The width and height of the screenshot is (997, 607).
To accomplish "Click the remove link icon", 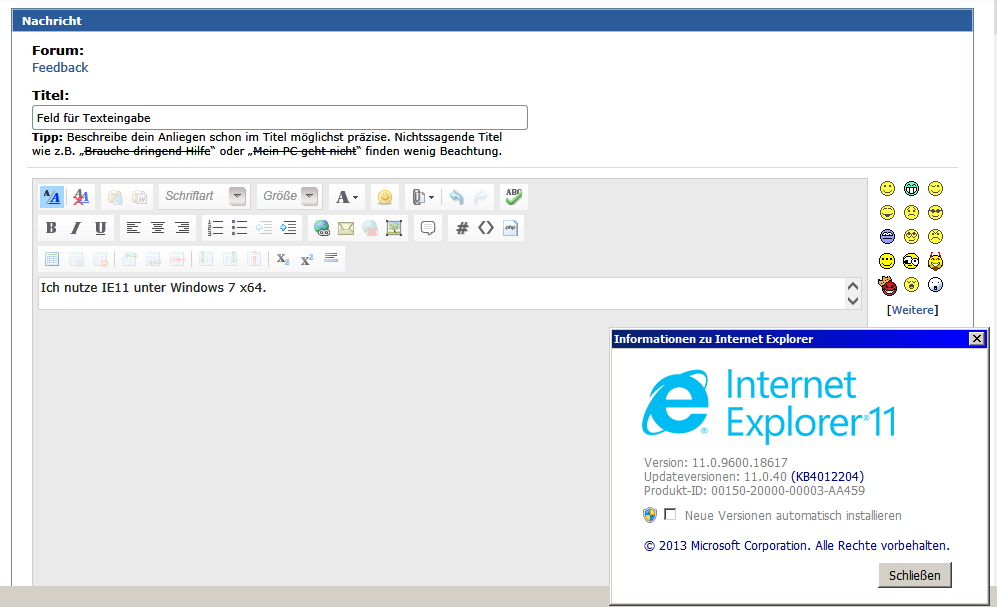I will pos(370,228).
